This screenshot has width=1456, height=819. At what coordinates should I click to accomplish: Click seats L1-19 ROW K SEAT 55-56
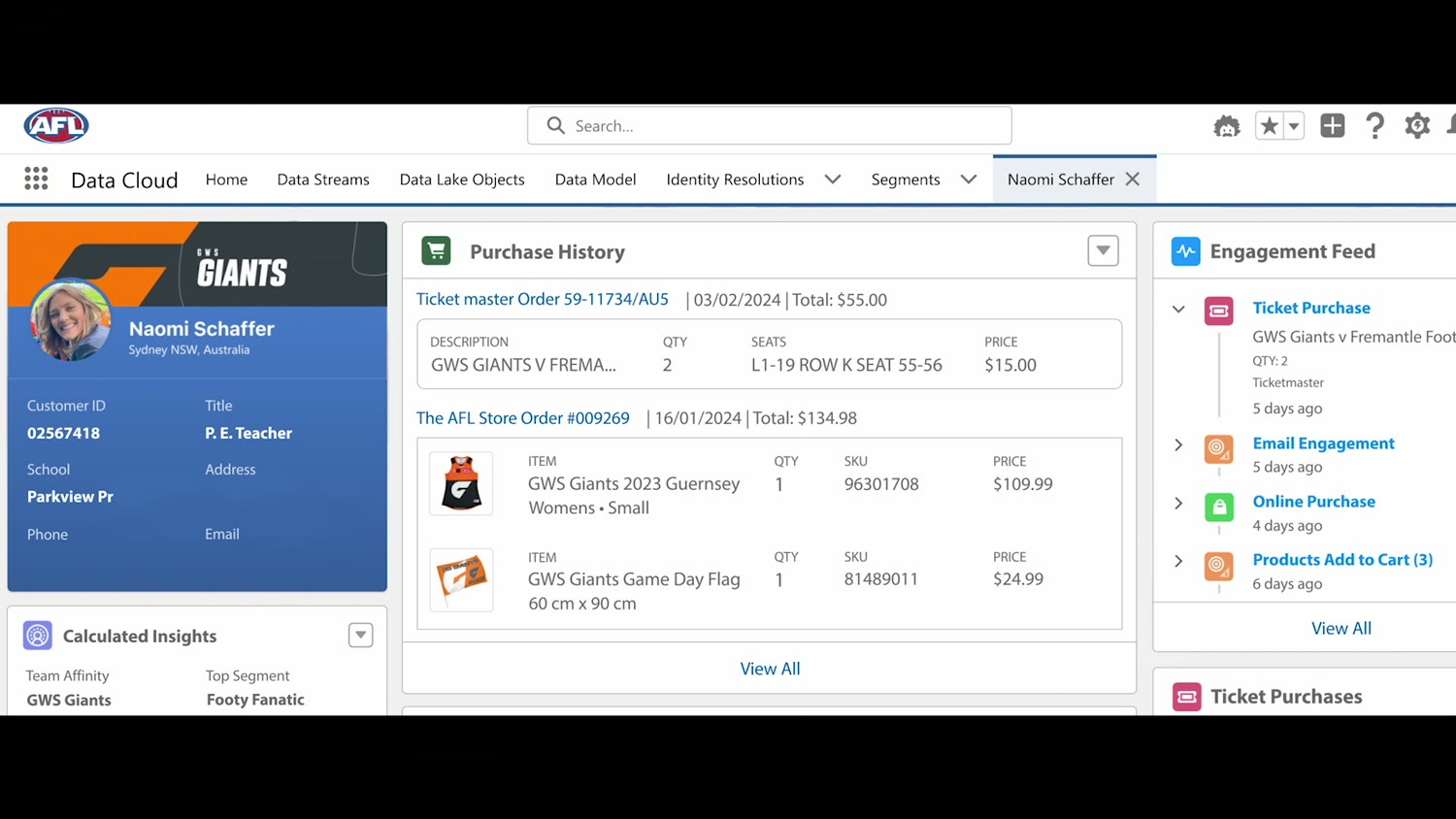(x=846, y=365)
